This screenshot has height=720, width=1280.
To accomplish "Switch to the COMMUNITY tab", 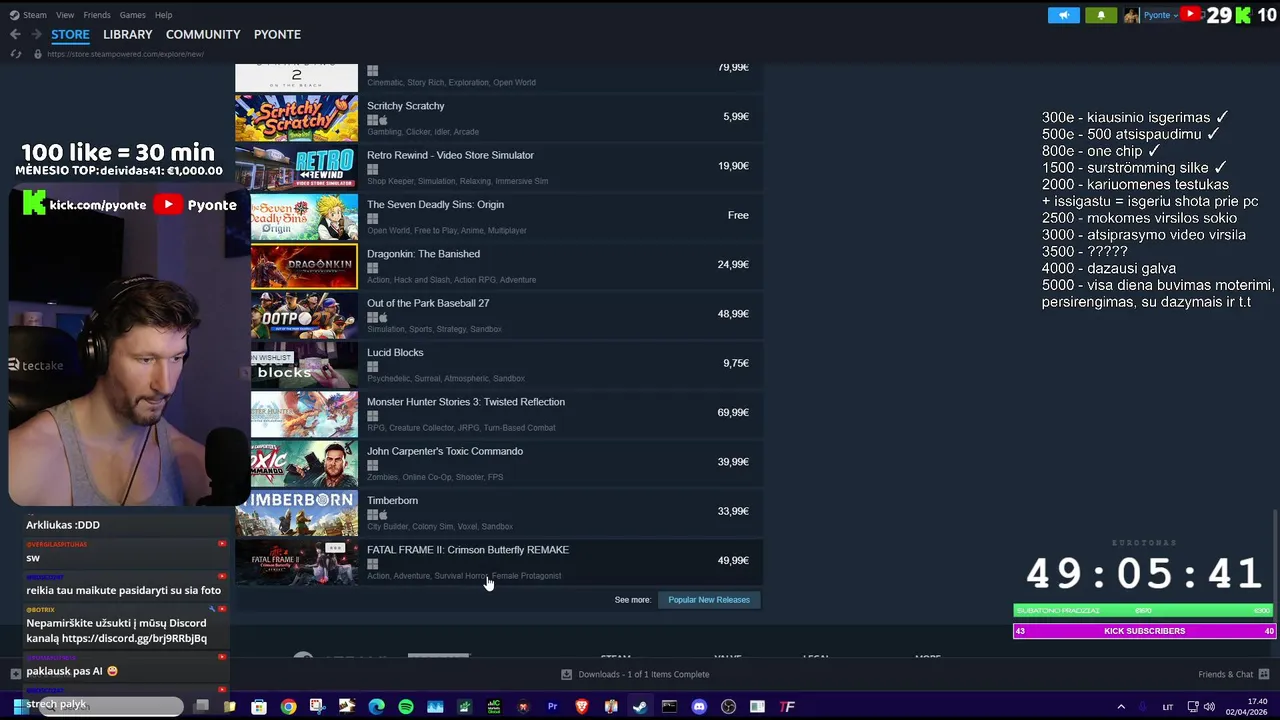I will click(x=203, y=34).
